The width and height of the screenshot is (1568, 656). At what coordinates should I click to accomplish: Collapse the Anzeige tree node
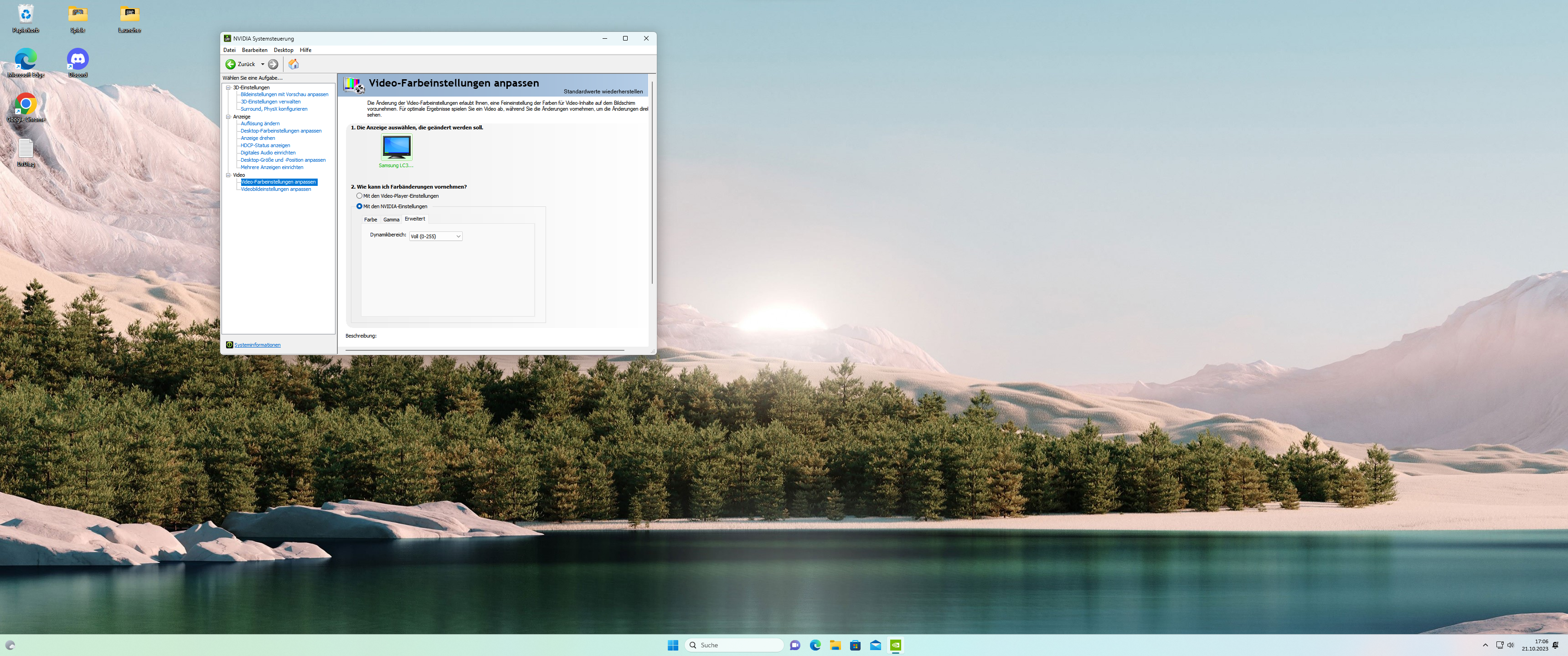tap(228, 117)
